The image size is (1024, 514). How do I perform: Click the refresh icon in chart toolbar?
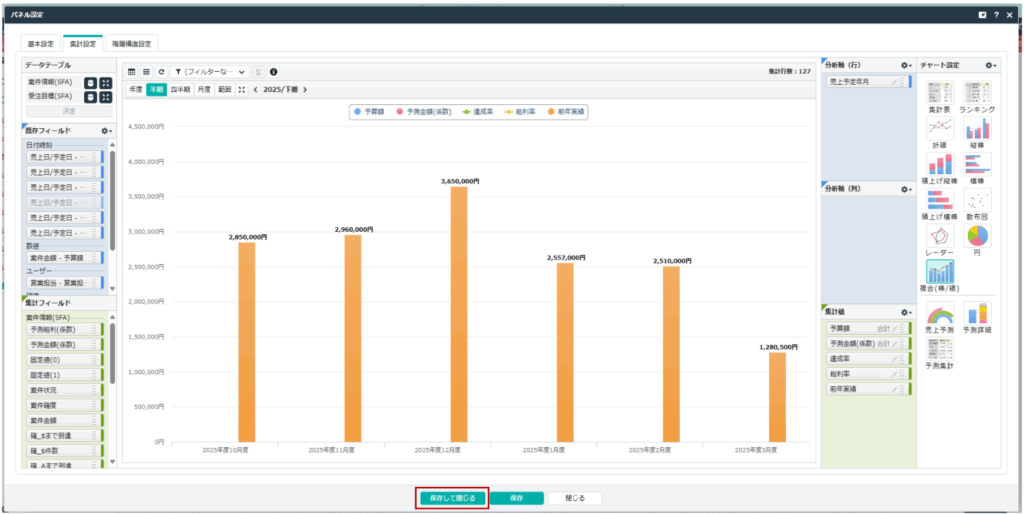tap(161, 72)
